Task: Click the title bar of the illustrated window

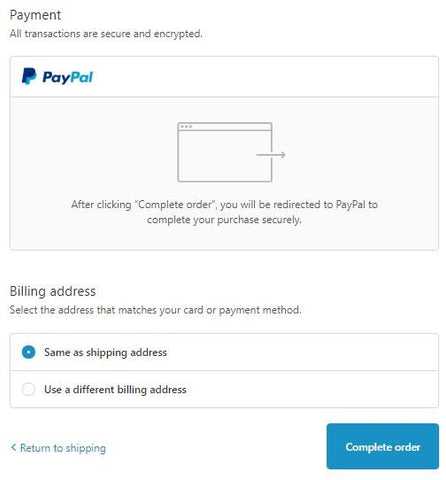Action: (x=225, y=126)
